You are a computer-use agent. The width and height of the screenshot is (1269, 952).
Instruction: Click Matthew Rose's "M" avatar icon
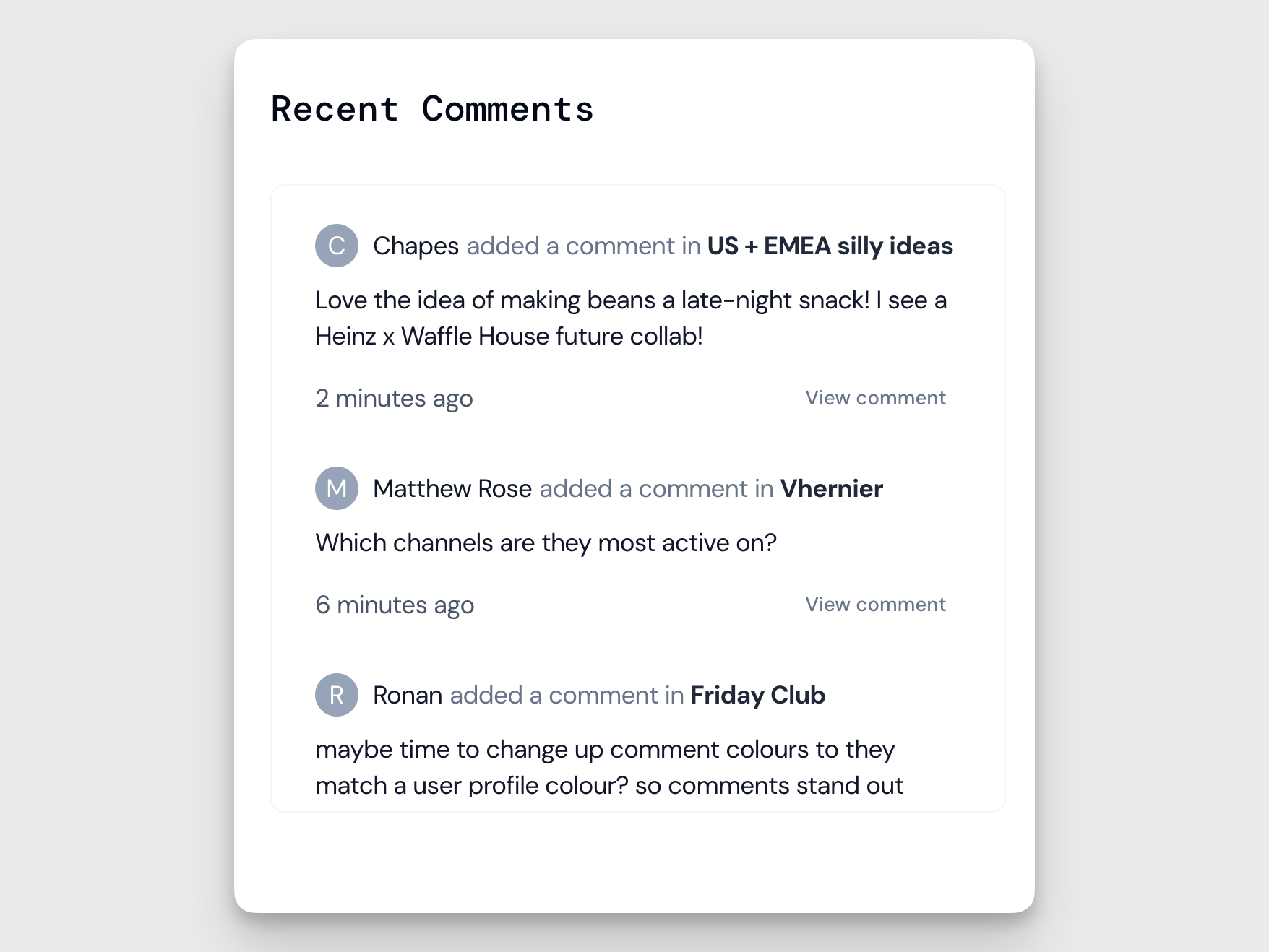[337, 488]
